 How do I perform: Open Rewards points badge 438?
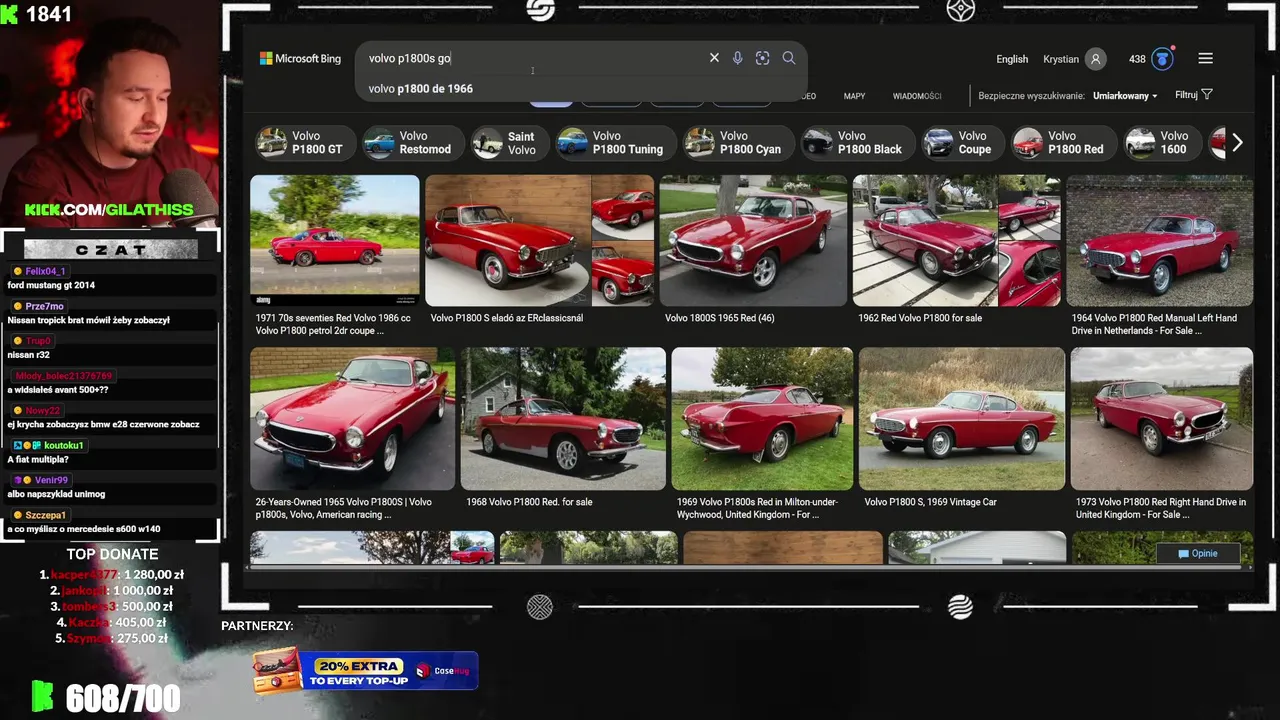click(x=1151, y=59)
